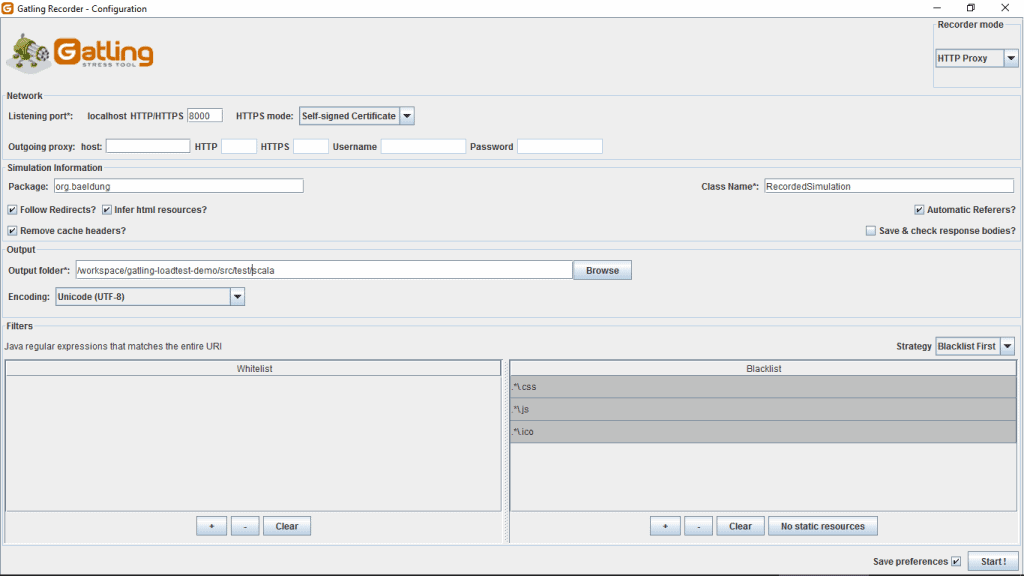Toggle the Save preferences checkbox
The width and height of the screenshot is (1024, 576).
tap(956, 561)
